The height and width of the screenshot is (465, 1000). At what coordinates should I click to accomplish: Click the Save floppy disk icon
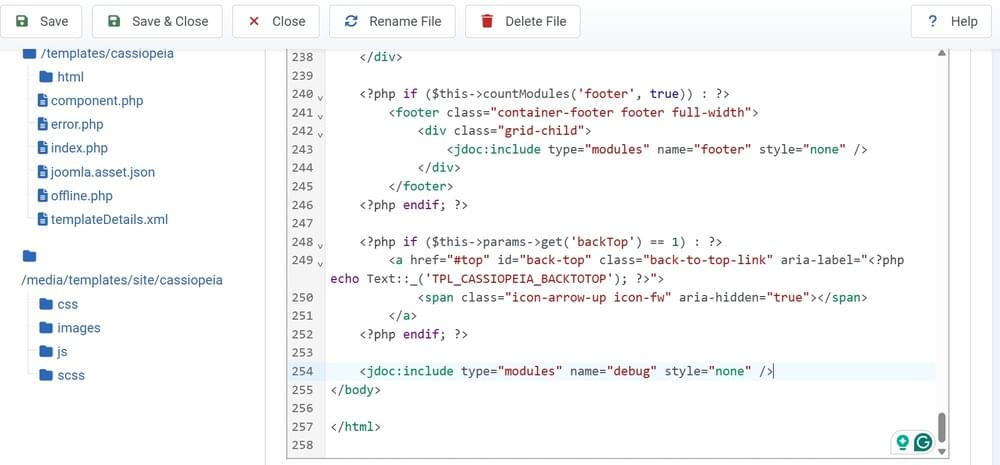click(x=22, y=22)
